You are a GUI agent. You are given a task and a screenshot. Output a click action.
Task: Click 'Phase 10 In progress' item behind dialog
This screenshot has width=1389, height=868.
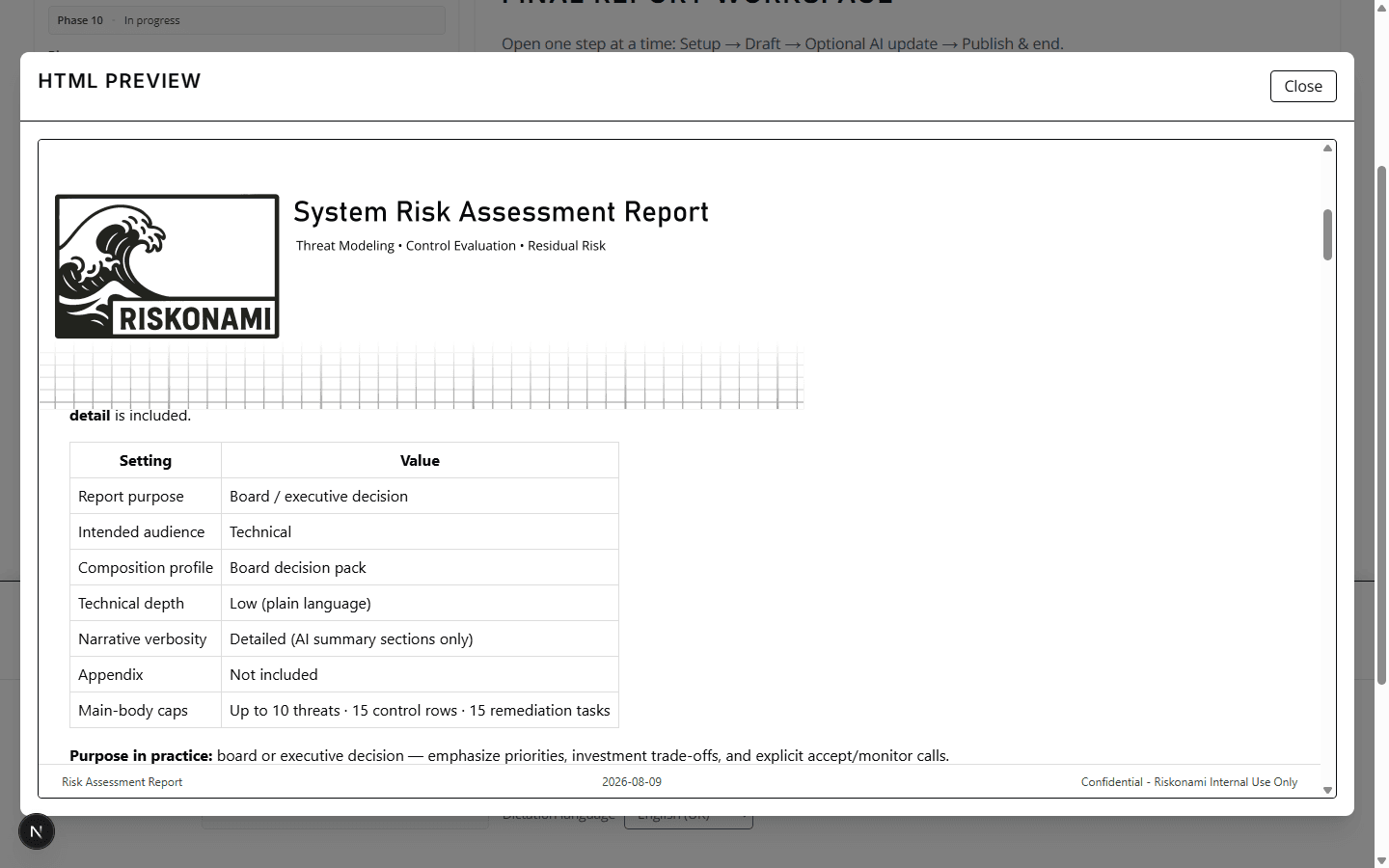[247, 20]
